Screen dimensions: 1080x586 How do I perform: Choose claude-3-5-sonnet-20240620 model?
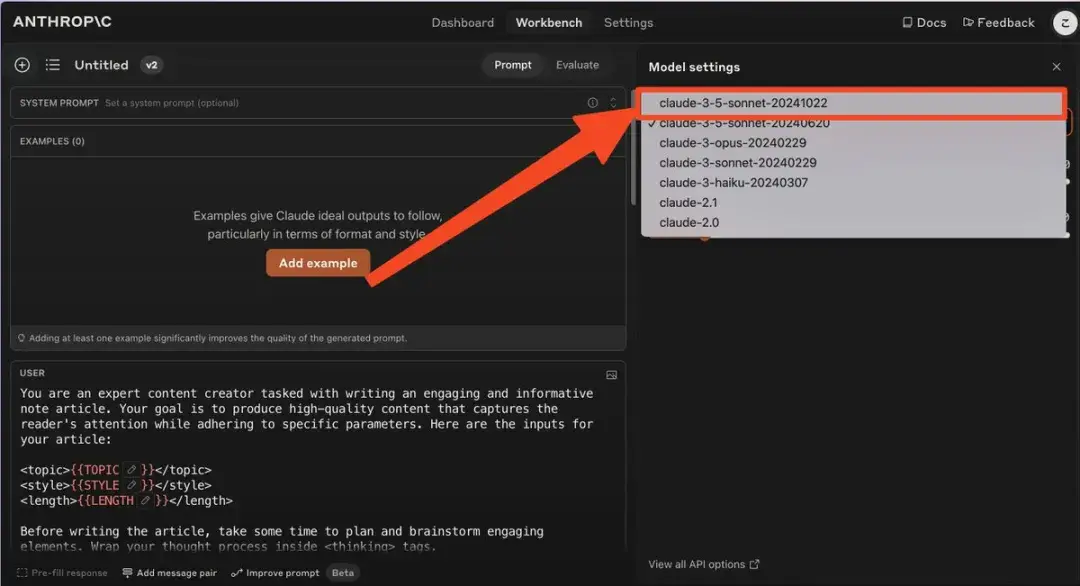pyautogui.click(x=853, y=124)
